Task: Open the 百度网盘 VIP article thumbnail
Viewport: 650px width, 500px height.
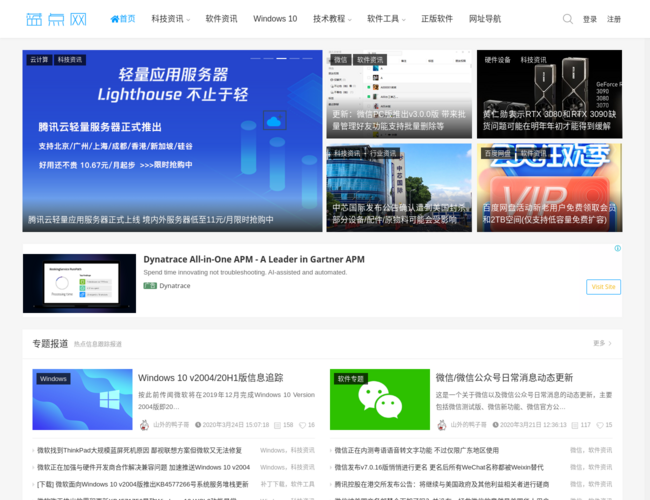Action: (549, 187)
